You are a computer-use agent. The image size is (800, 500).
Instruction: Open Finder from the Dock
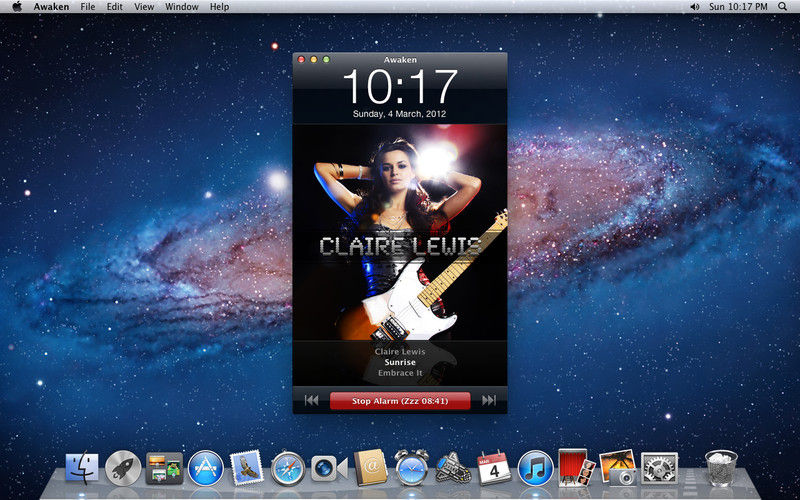click(82, 467)
